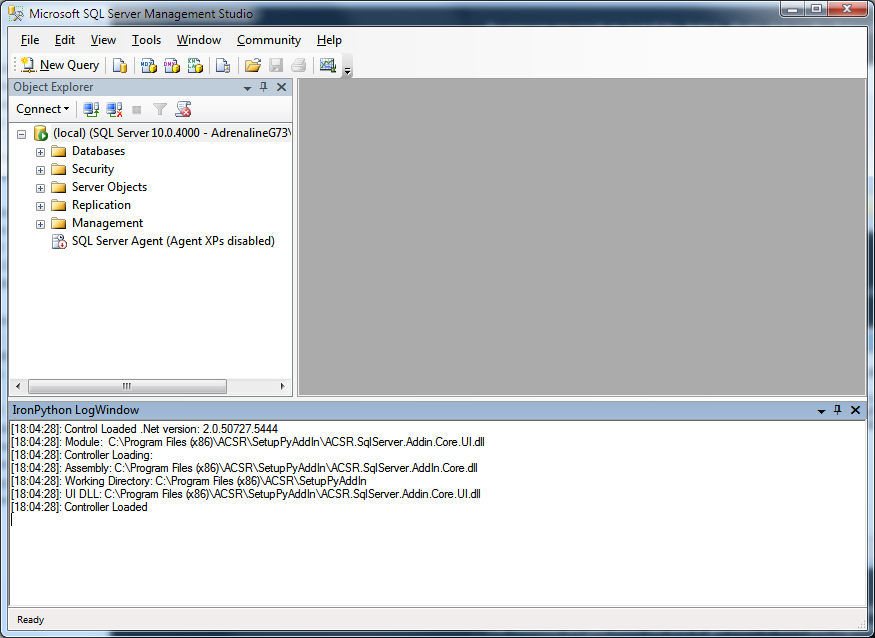Select the Security tree item
The width and height of the screenshot is (875, 638).
coord(93,169)
